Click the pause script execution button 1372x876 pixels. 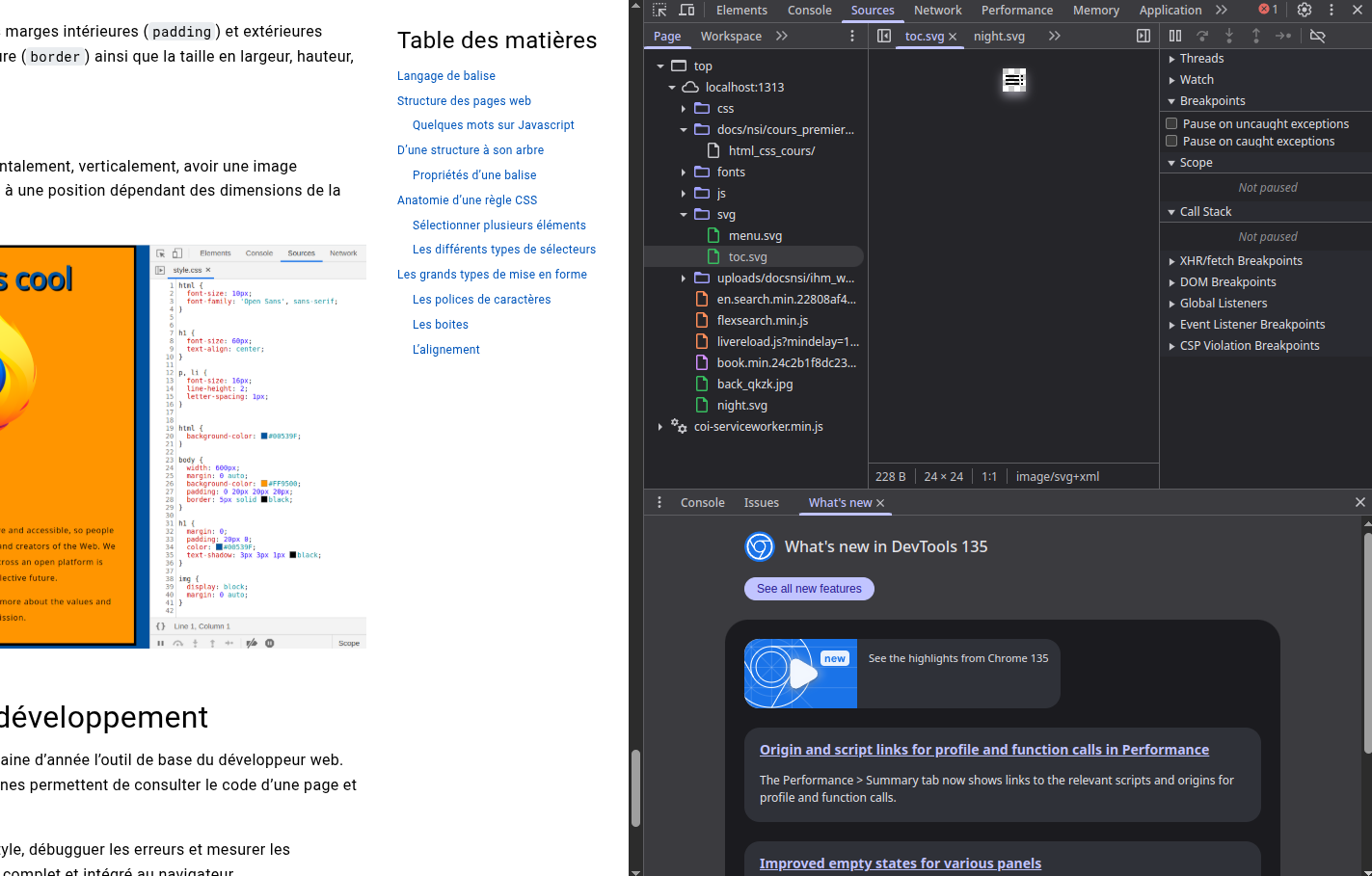[x=1175, y=36]
